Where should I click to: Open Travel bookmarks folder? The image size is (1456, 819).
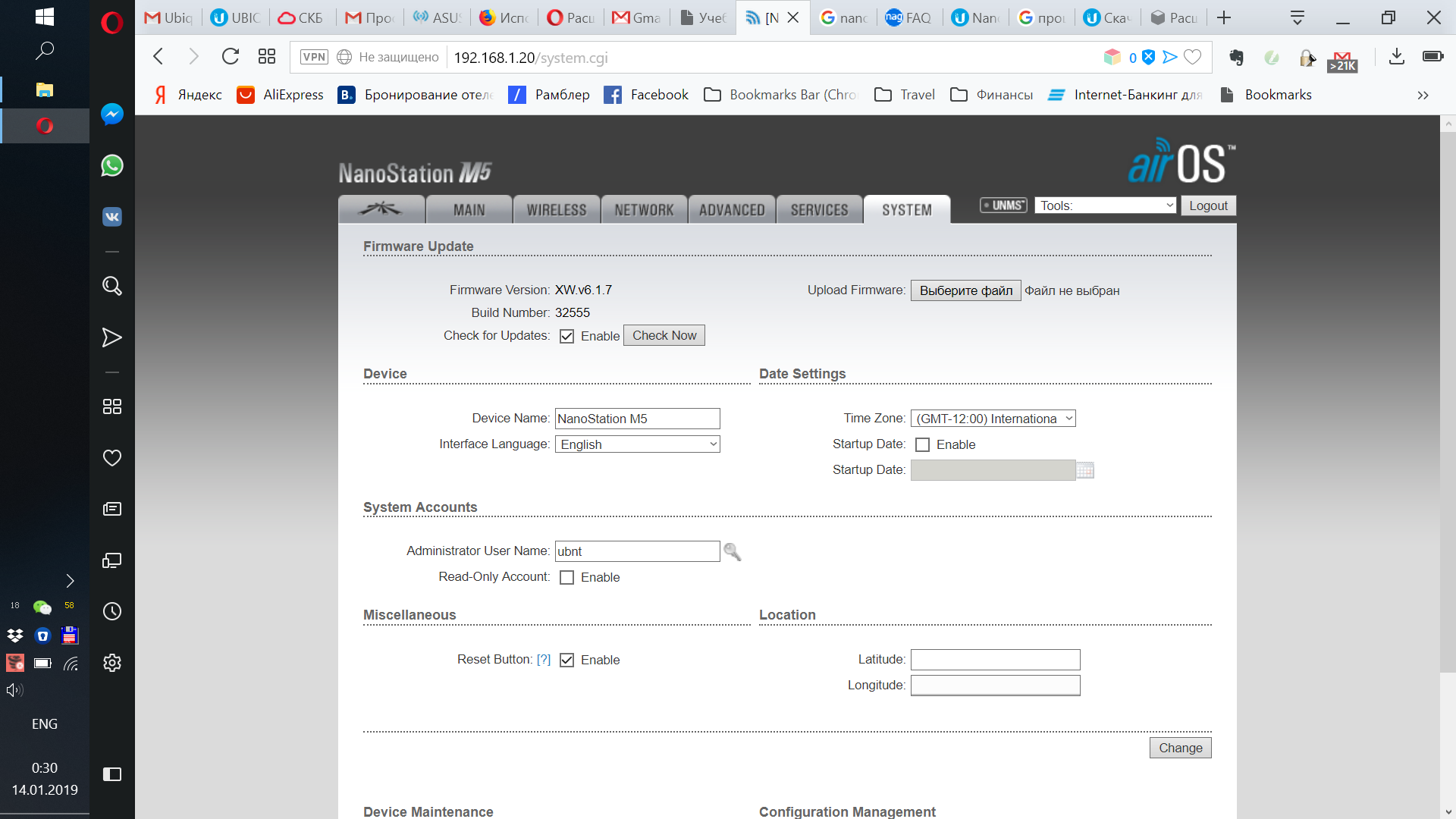click(x=904, y=95)
